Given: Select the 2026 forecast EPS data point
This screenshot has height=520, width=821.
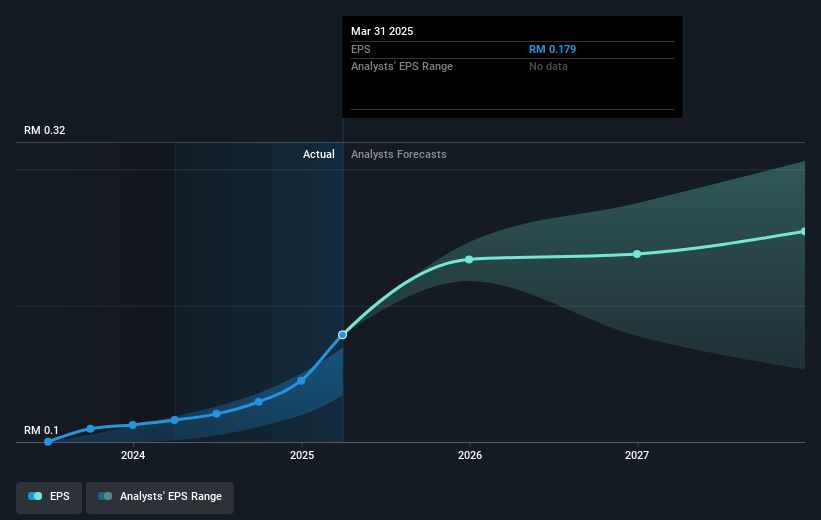Looking at the screenshot, I should (469, 260).
